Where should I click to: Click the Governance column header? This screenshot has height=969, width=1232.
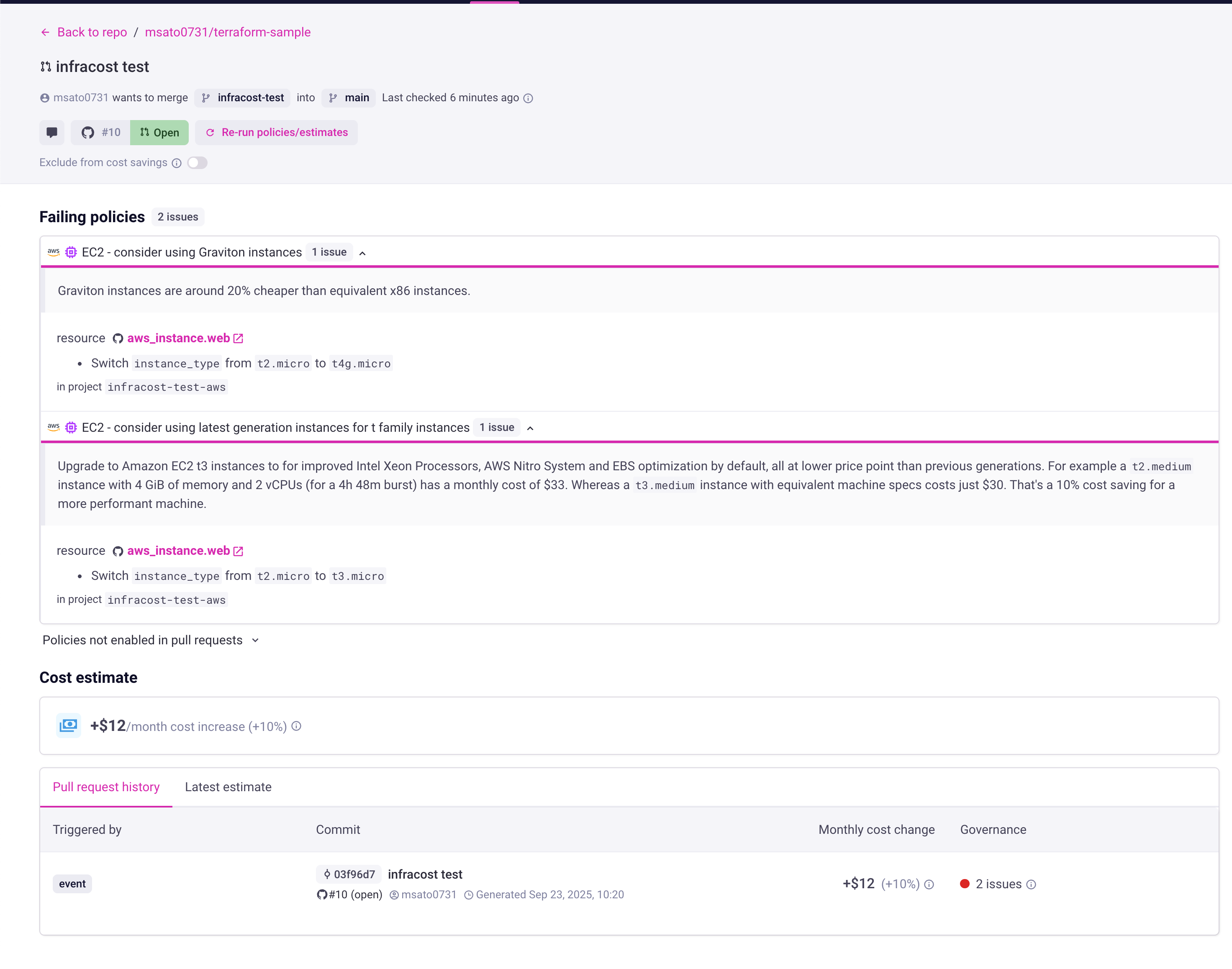993,829
